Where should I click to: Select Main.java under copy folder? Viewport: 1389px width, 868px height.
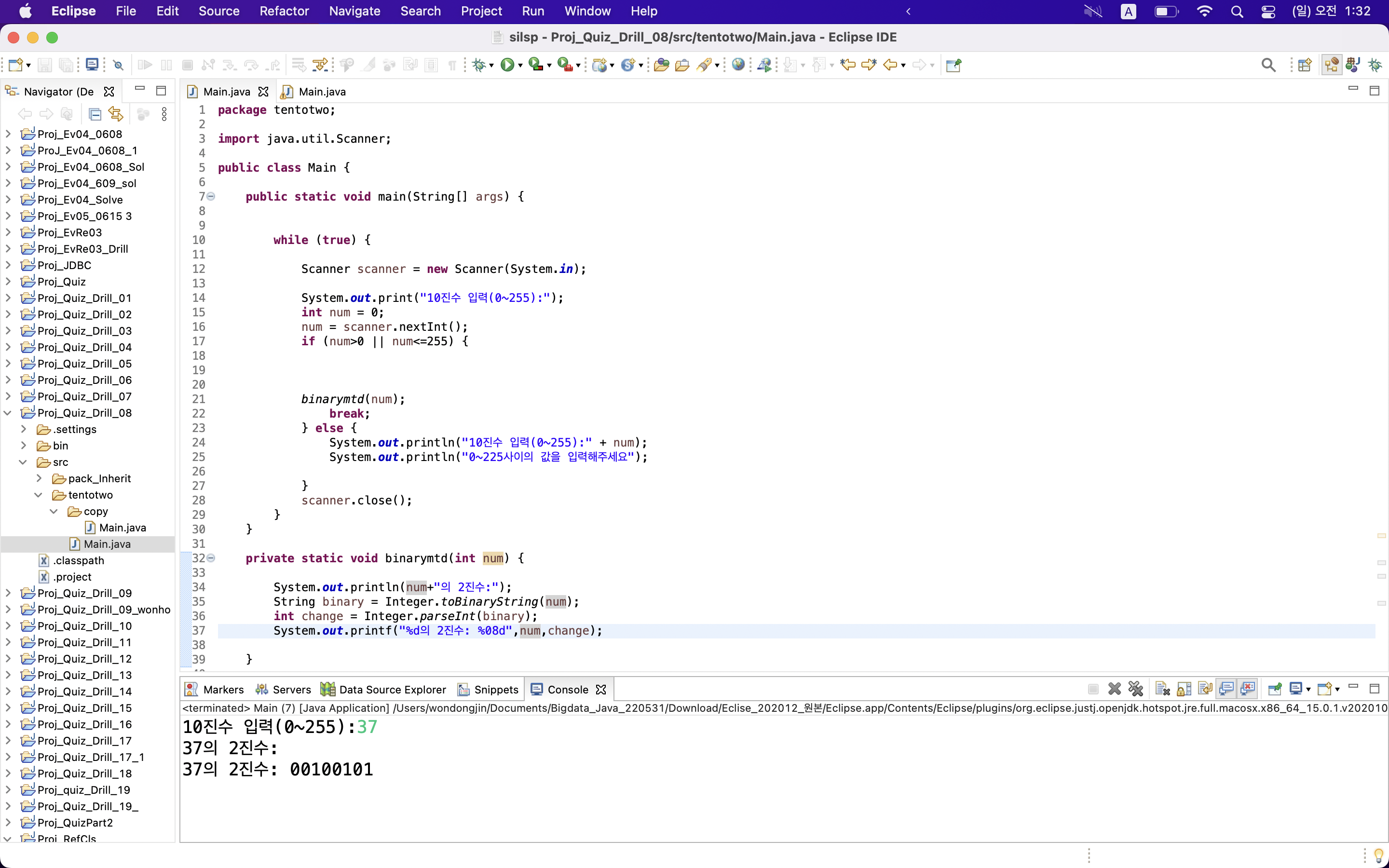(x=122, y=528)
